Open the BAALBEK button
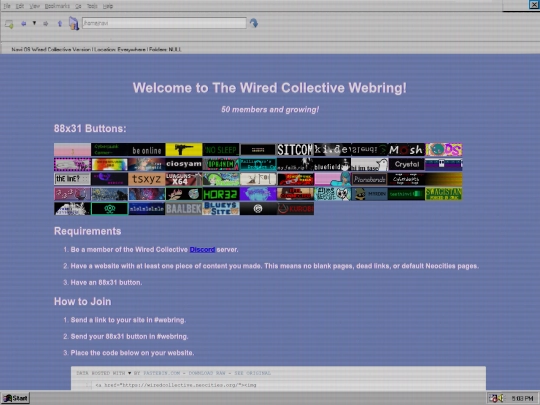 184,209
